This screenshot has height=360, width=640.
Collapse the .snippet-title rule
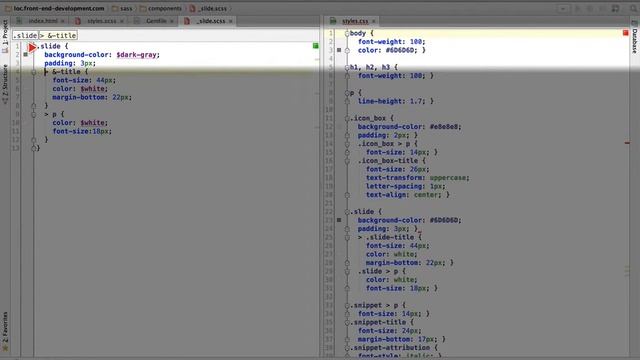[347, 322]
